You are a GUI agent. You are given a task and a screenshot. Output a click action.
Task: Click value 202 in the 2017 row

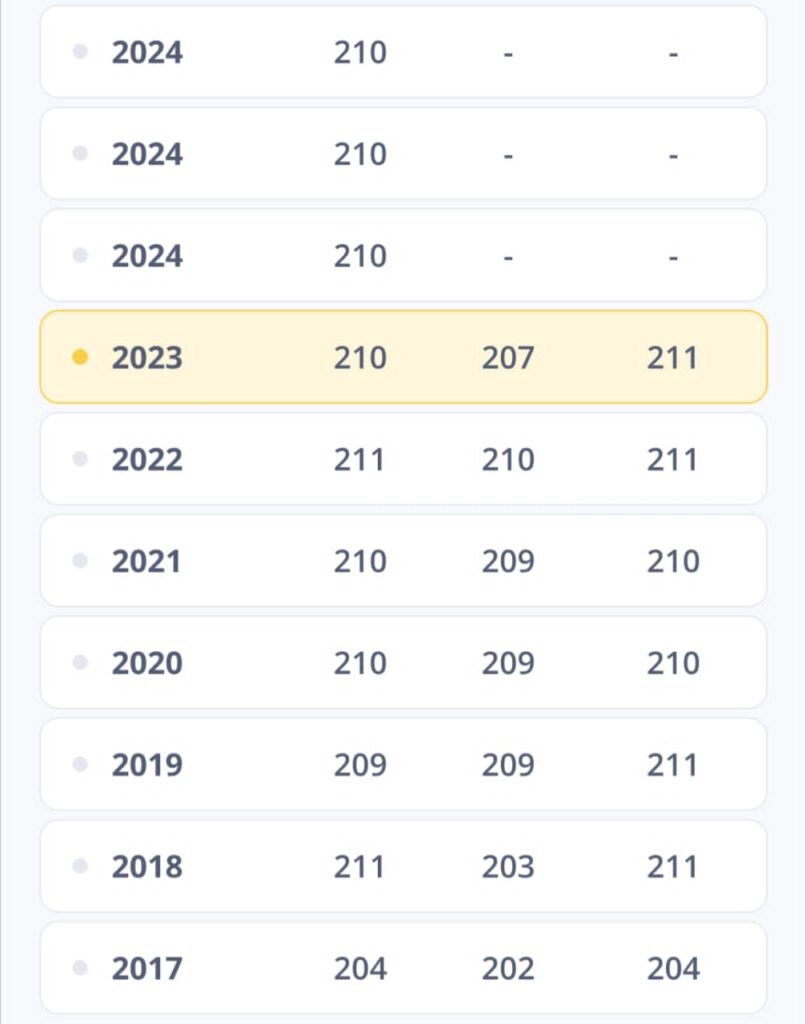pos(508,968)
